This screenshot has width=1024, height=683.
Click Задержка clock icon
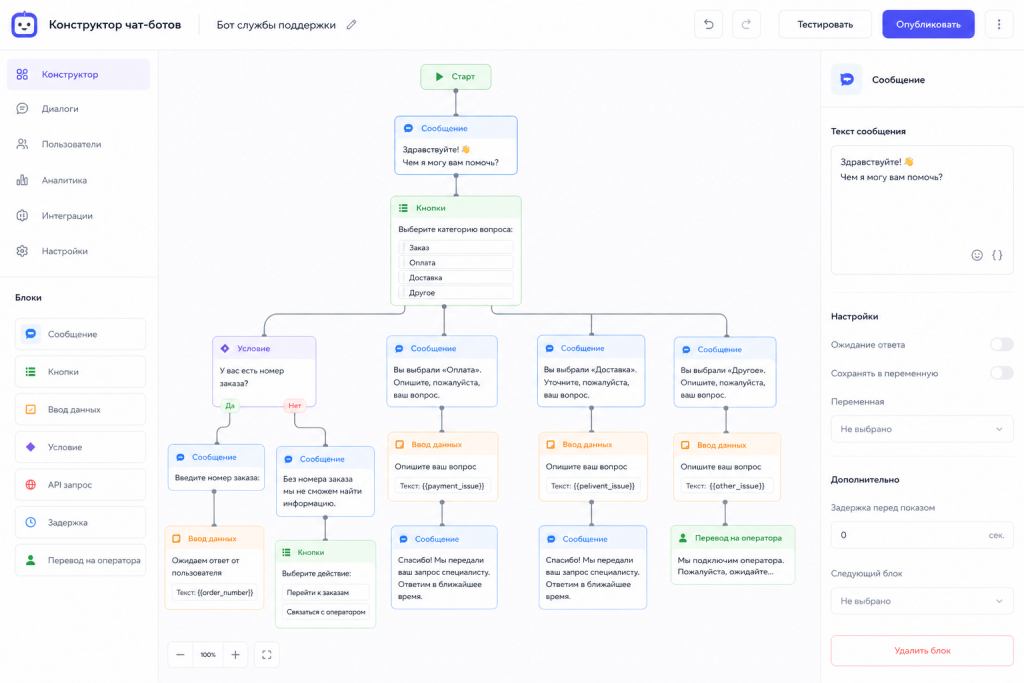tap(31, 522)
